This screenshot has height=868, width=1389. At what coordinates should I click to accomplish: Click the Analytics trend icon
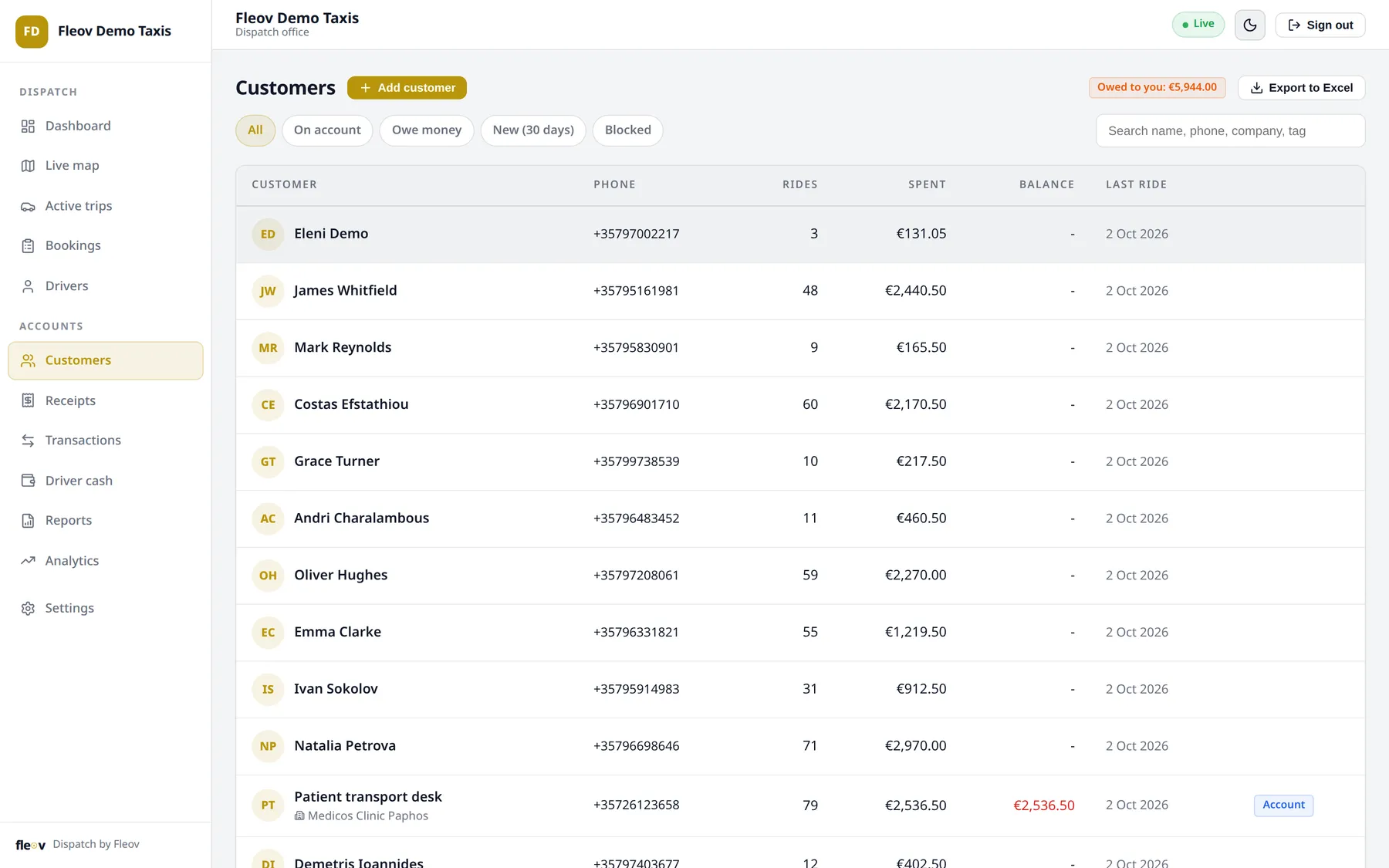(28, 561)
